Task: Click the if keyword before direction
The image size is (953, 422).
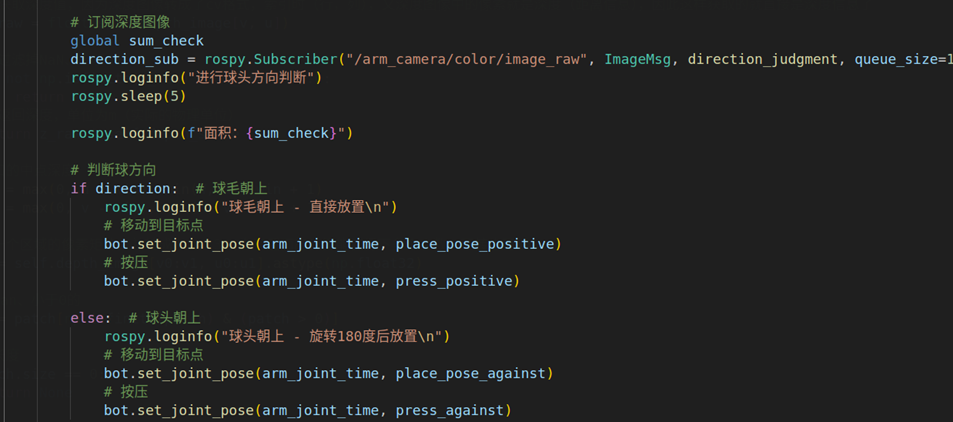Action: pyautogui.click(x=79, y=189)
